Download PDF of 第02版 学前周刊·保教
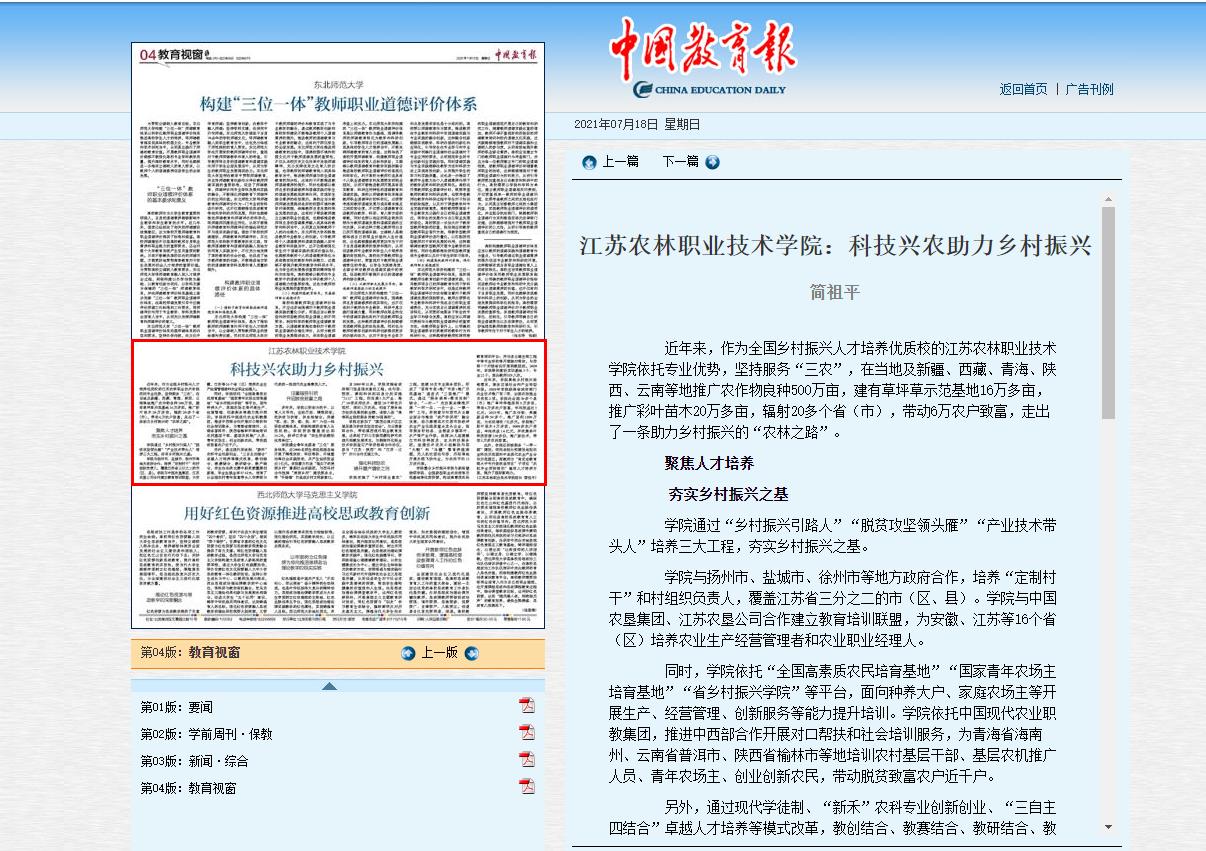 coord(527,733)
